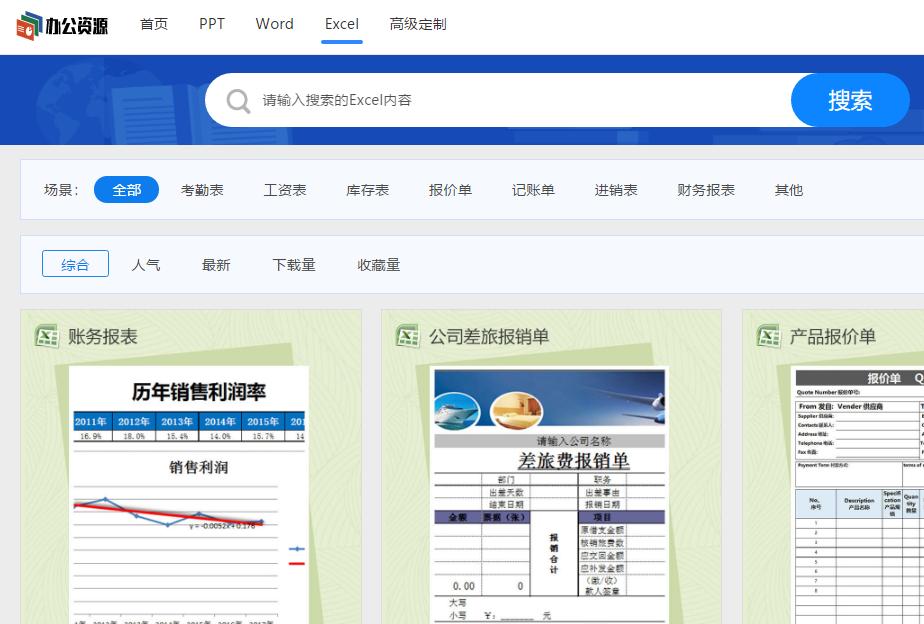Screen dimensions: 924x624
Task: Select the 全部 scene filter
Action: [x=125, y=189]
